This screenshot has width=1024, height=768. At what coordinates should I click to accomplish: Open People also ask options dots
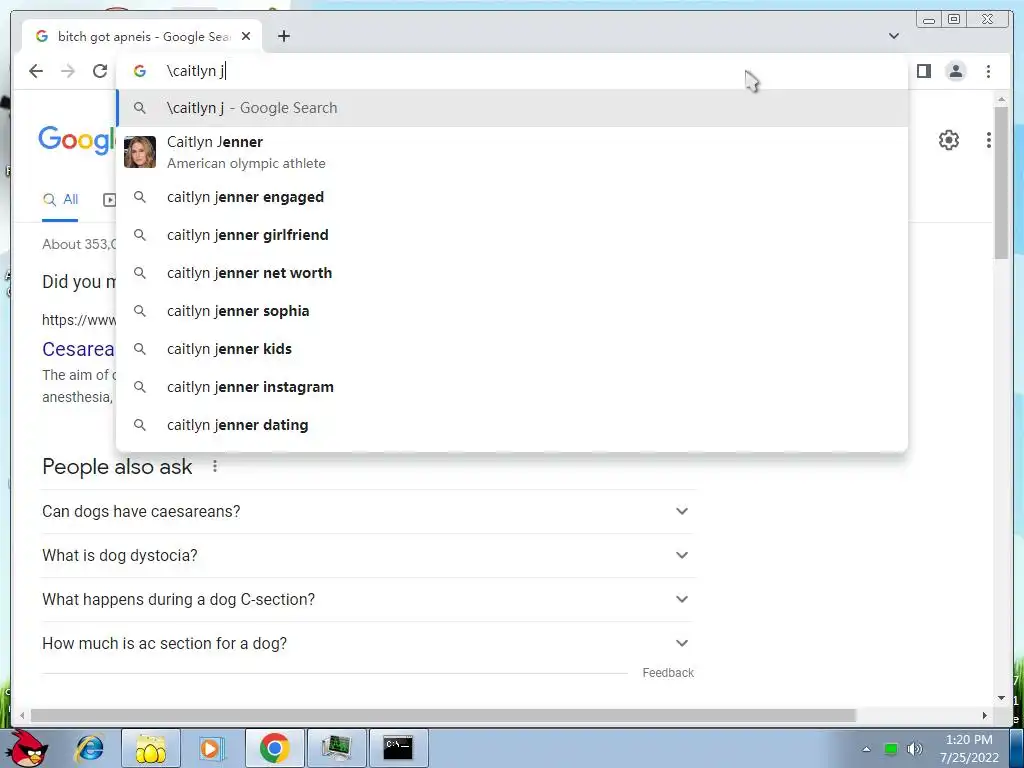click(x=215, y=466)
